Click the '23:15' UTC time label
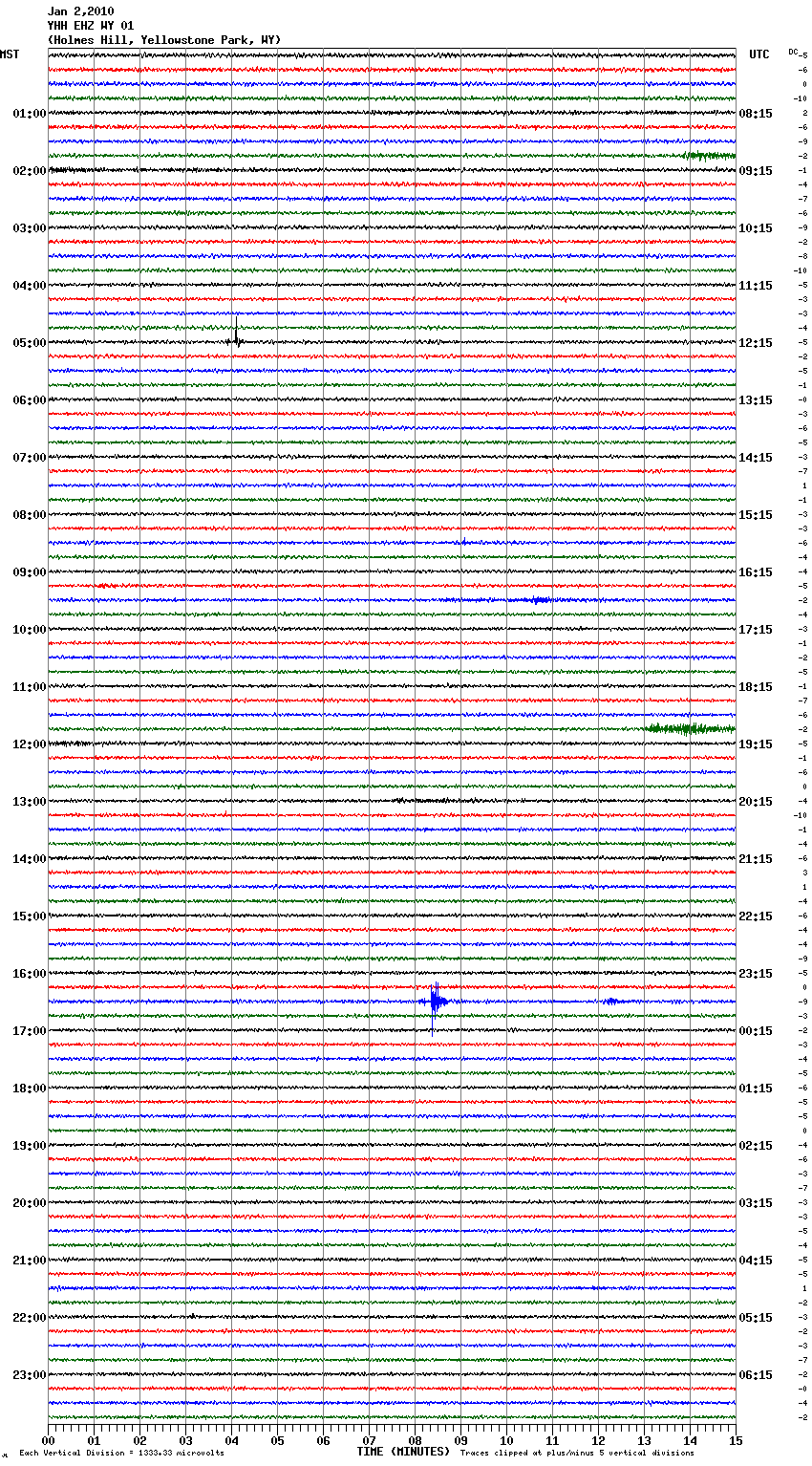The width and height of the screenshot is (812, 1466). [x=756, y=974]
